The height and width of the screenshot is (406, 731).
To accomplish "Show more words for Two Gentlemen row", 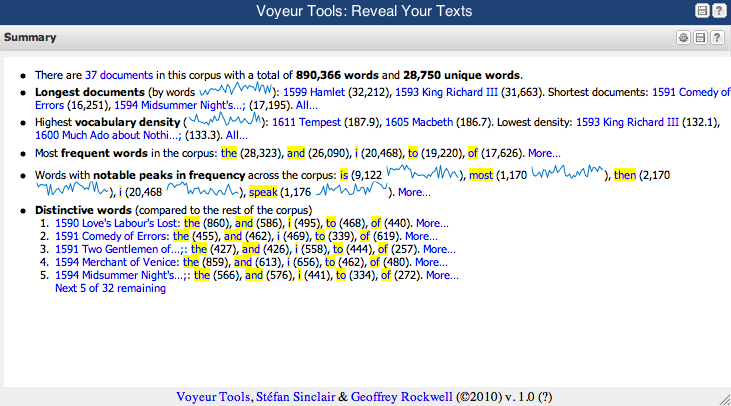I will pos(439,249).
